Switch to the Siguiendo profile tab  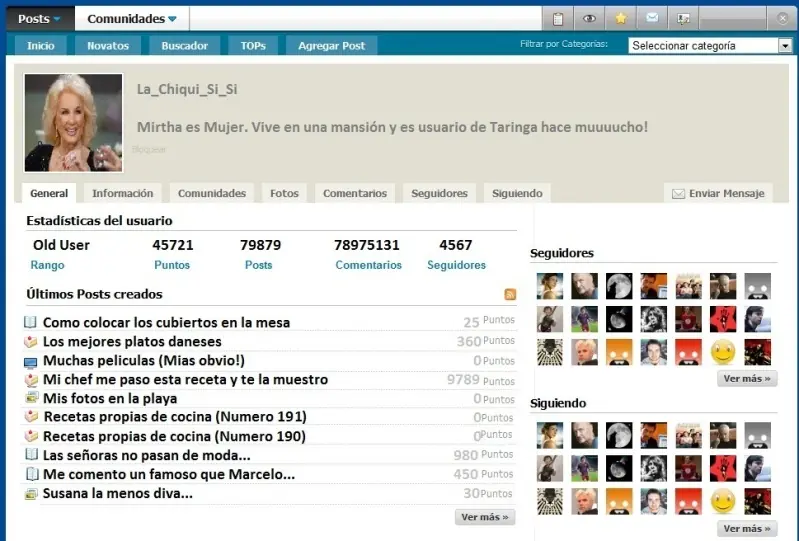[517, 193]
